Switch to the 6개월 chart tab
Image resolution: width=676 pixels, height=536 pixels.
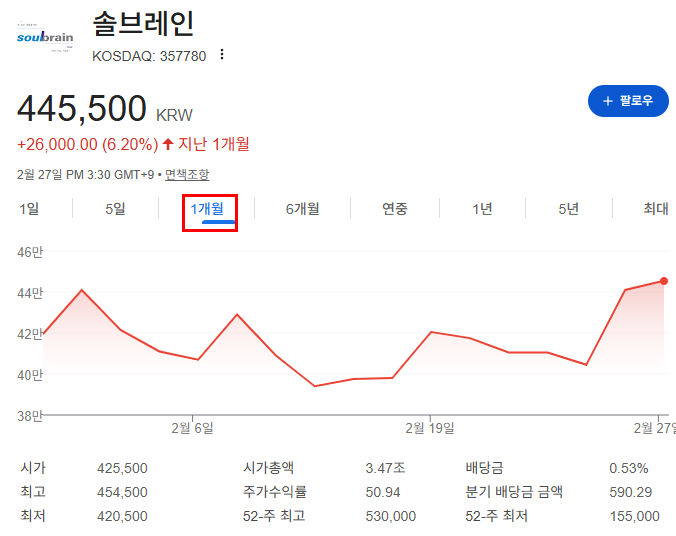303,209
